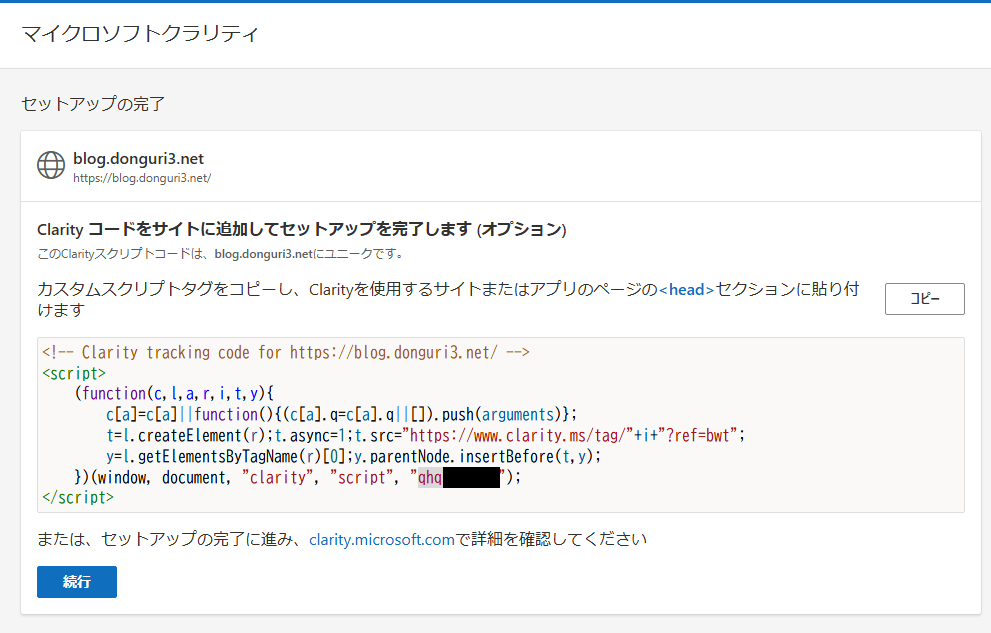Click the y=l.getElementsByTagName code line
The height and width of the screenshot is (633, 991).
click(353, 456)
